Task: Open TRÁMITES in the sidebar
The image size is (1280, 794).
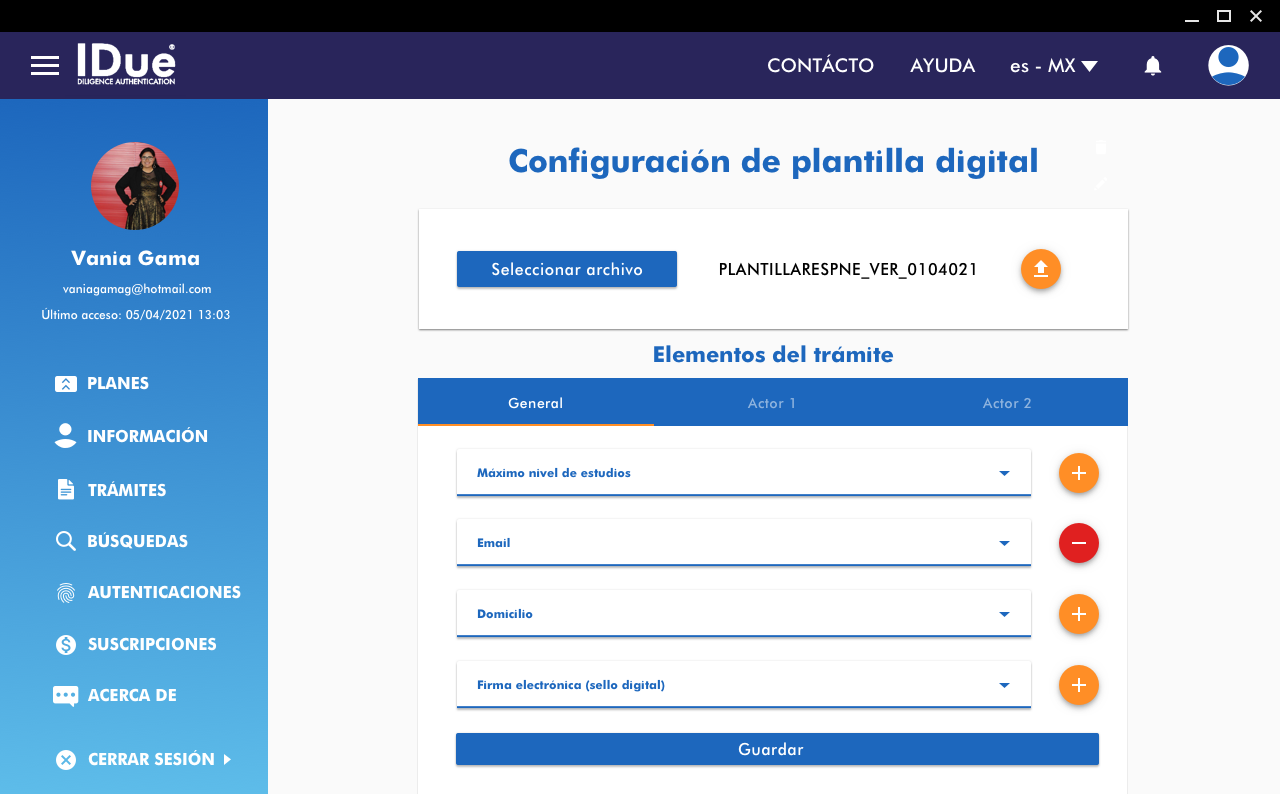Action: 126,490
